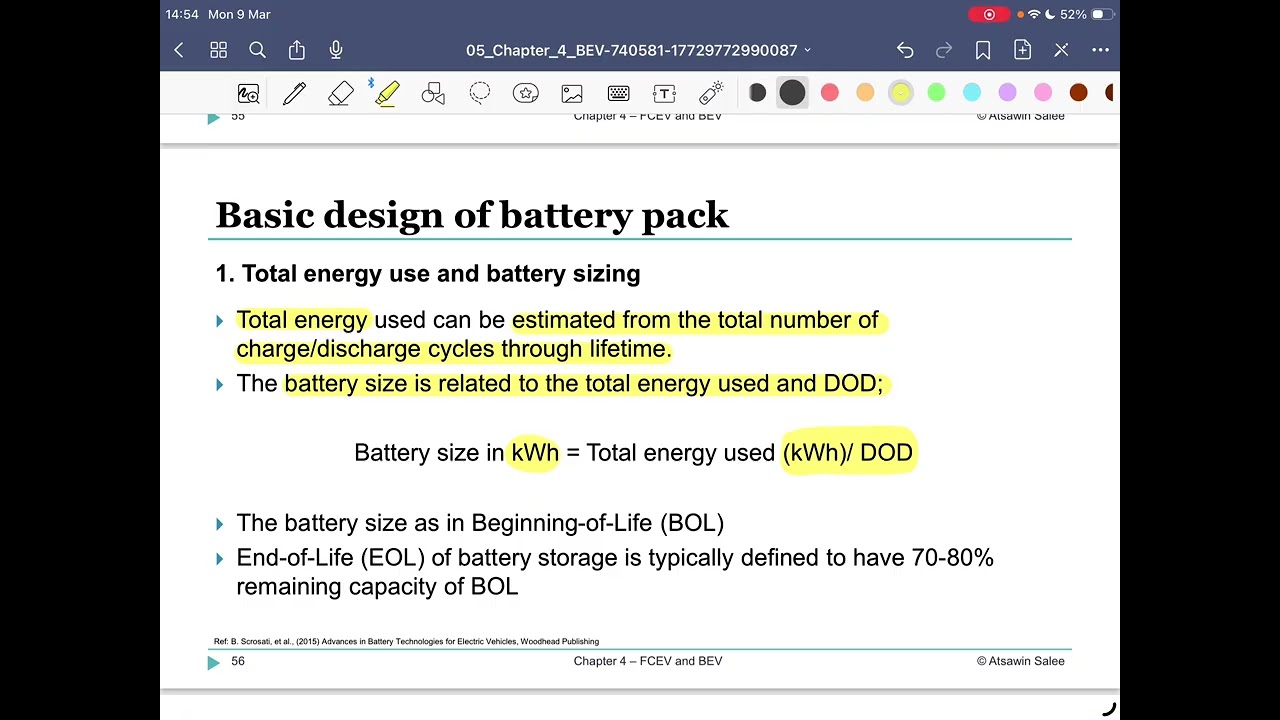Select the Laser pointer tool
Screen dimensions: 1280x720
click(x=711, y=93)
